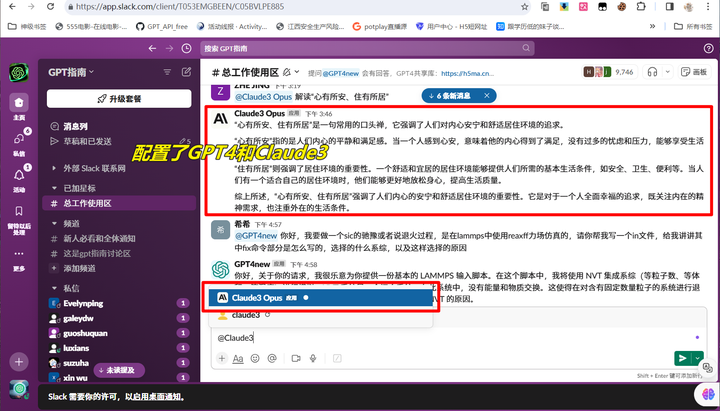Start a huddle with headphones icon
Viewport: 720px width, 411px height.
(x=652, y=72)
